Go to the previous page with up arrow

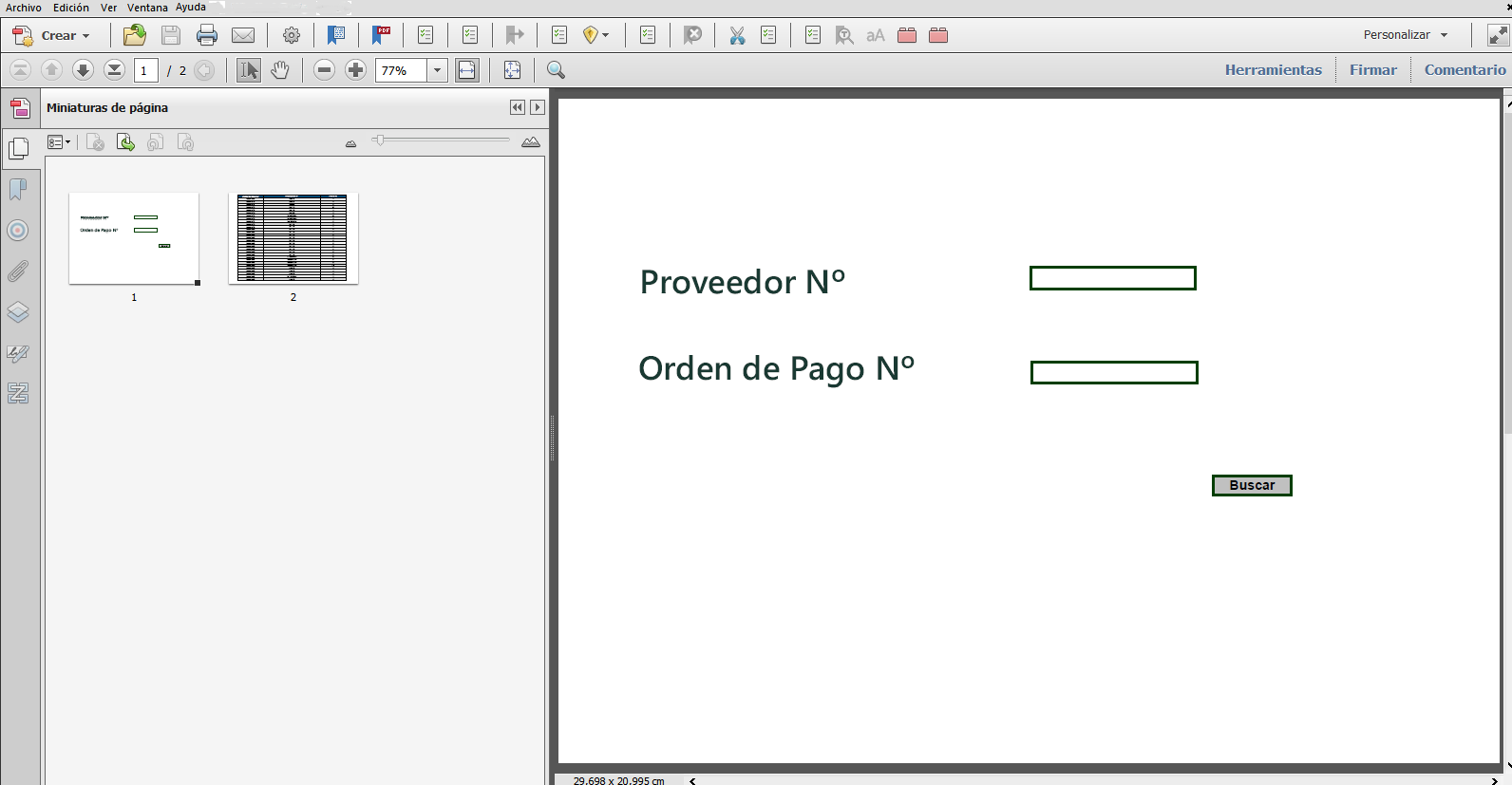pyautogui.click(x=51, y=69)
